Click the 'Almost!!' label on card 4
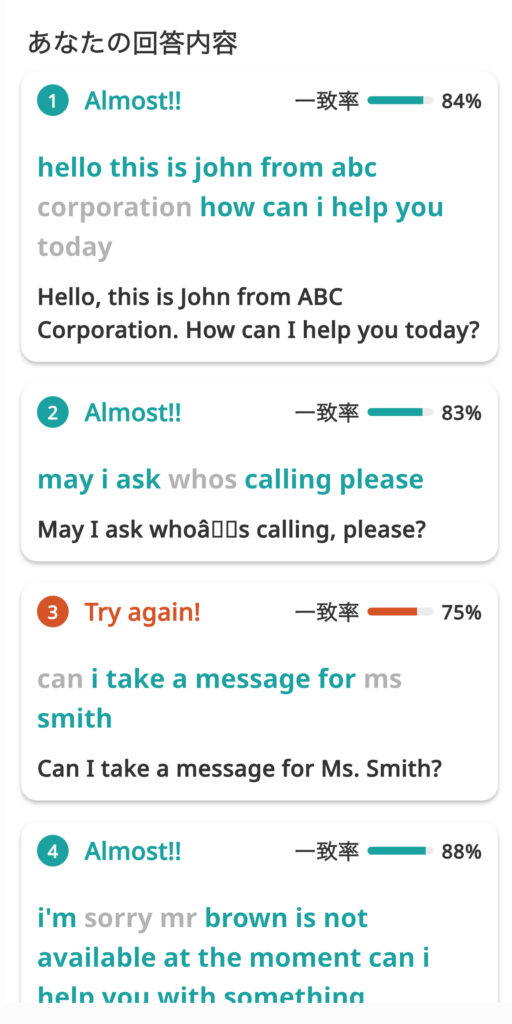 [133, 852]
